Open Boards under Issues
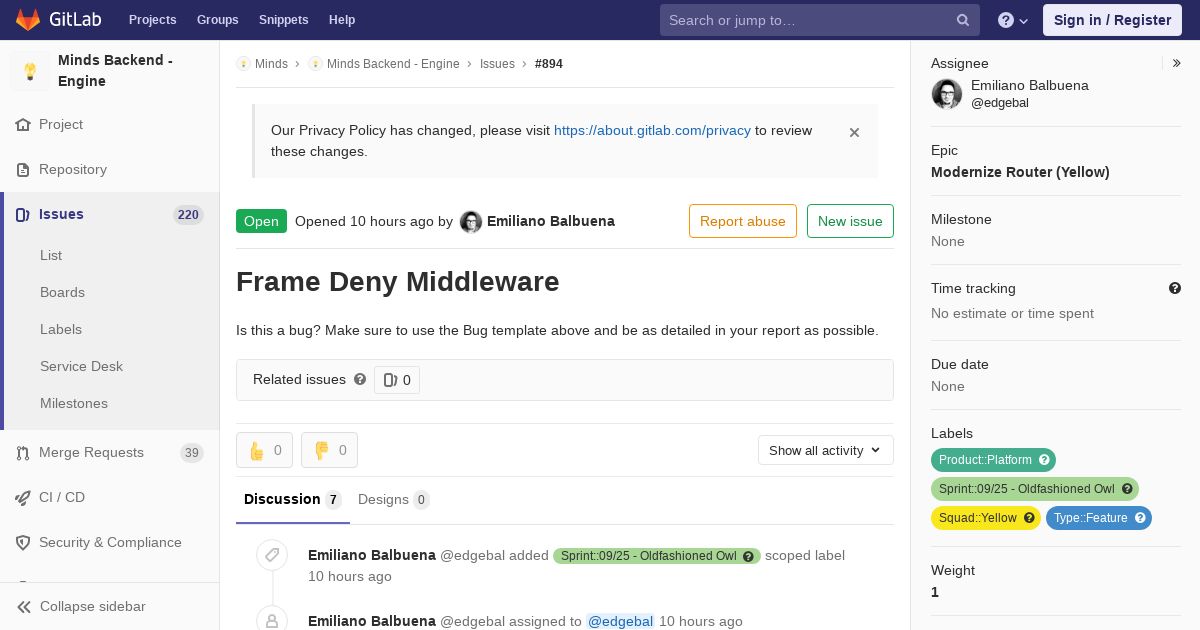This screenshot has height=630, width=1200. tap(62, 293)
